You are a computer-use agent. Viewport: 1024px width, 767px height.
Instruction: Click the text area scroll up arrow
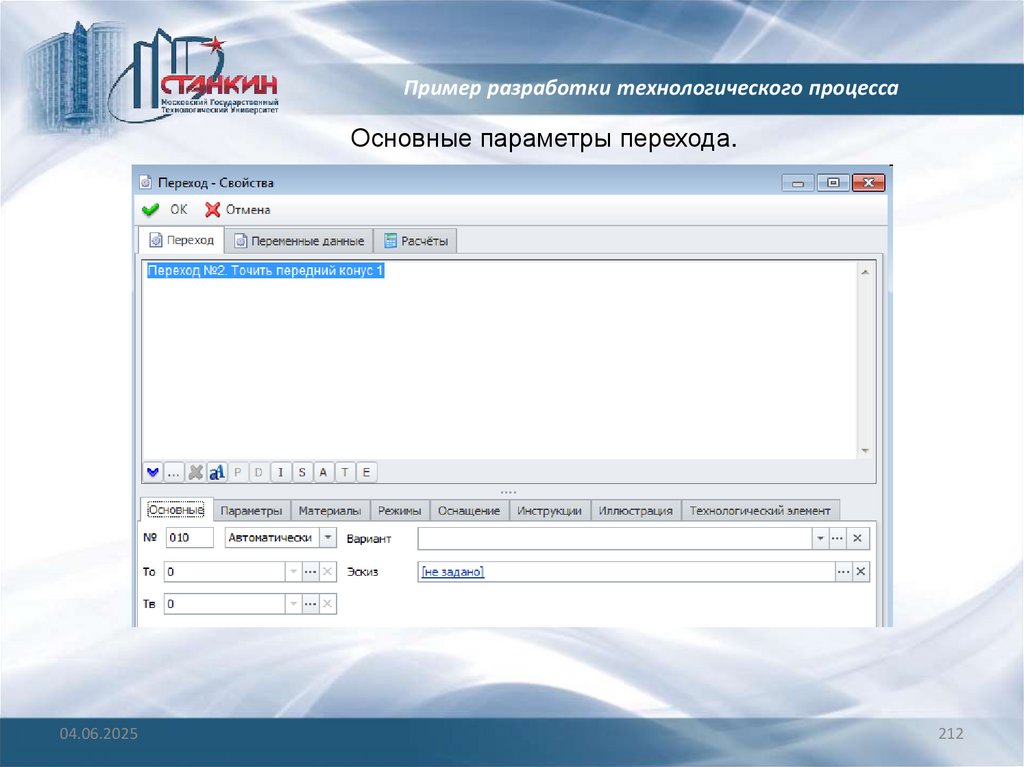pyautogui.click(x=865, y=272)
